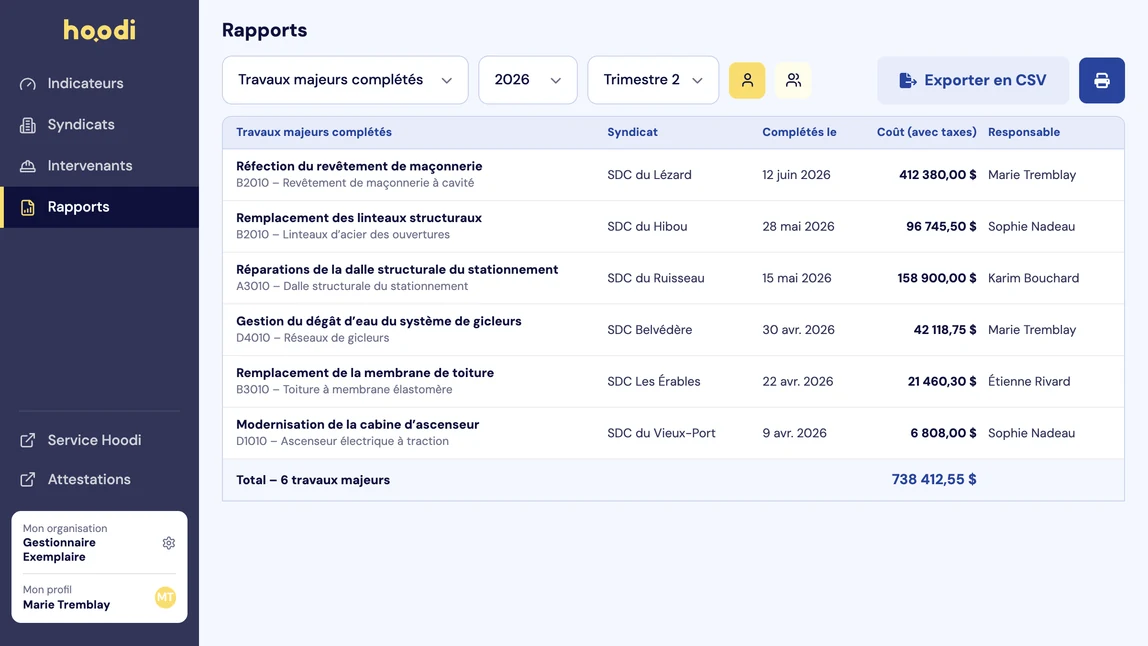The height and width of the screenshot is (646, 1148).
Task: Open the Travaux majeurs complétés dropdown
Action: [345, 80]
